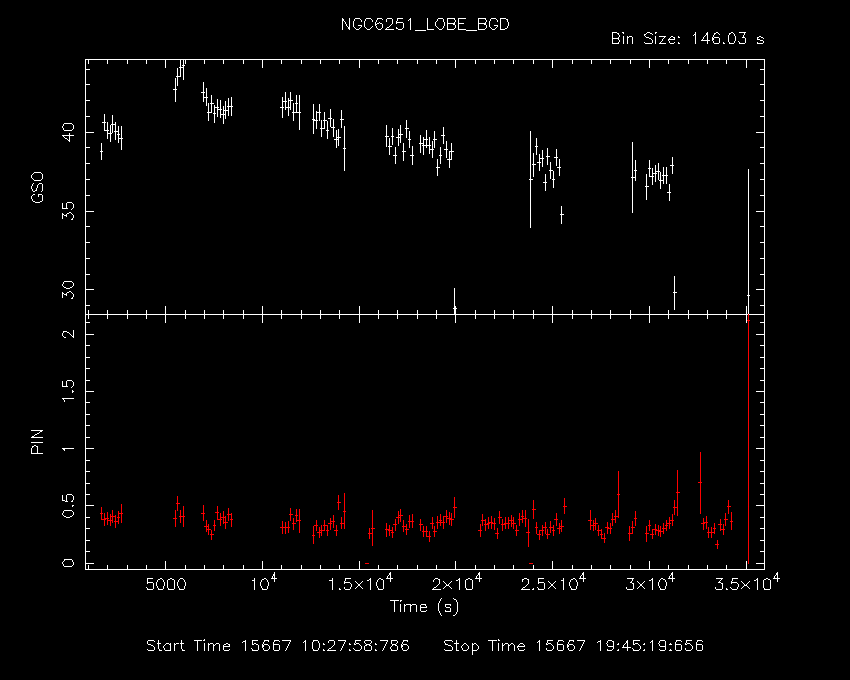Click the GSO y-axis label
850x680 pixels.
37,188
